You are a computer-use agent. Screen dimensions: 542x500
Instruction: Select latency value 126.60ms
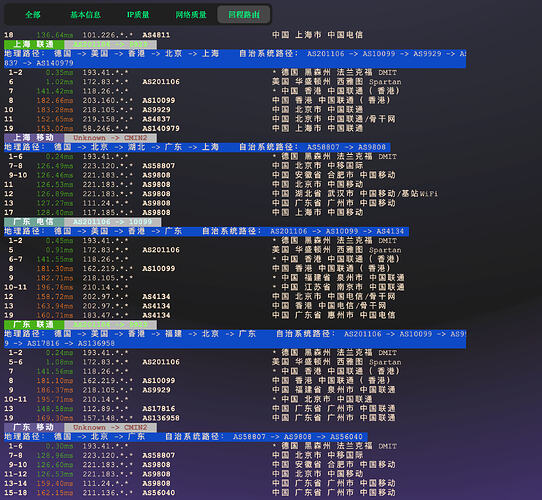55,464
